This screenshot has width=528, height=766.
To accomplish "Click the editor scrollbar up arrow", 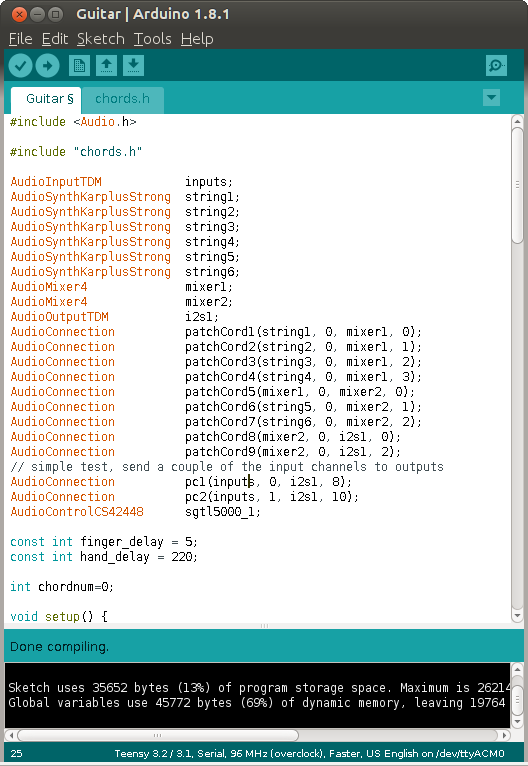I will pyautogui.click(x=517, y=121).
